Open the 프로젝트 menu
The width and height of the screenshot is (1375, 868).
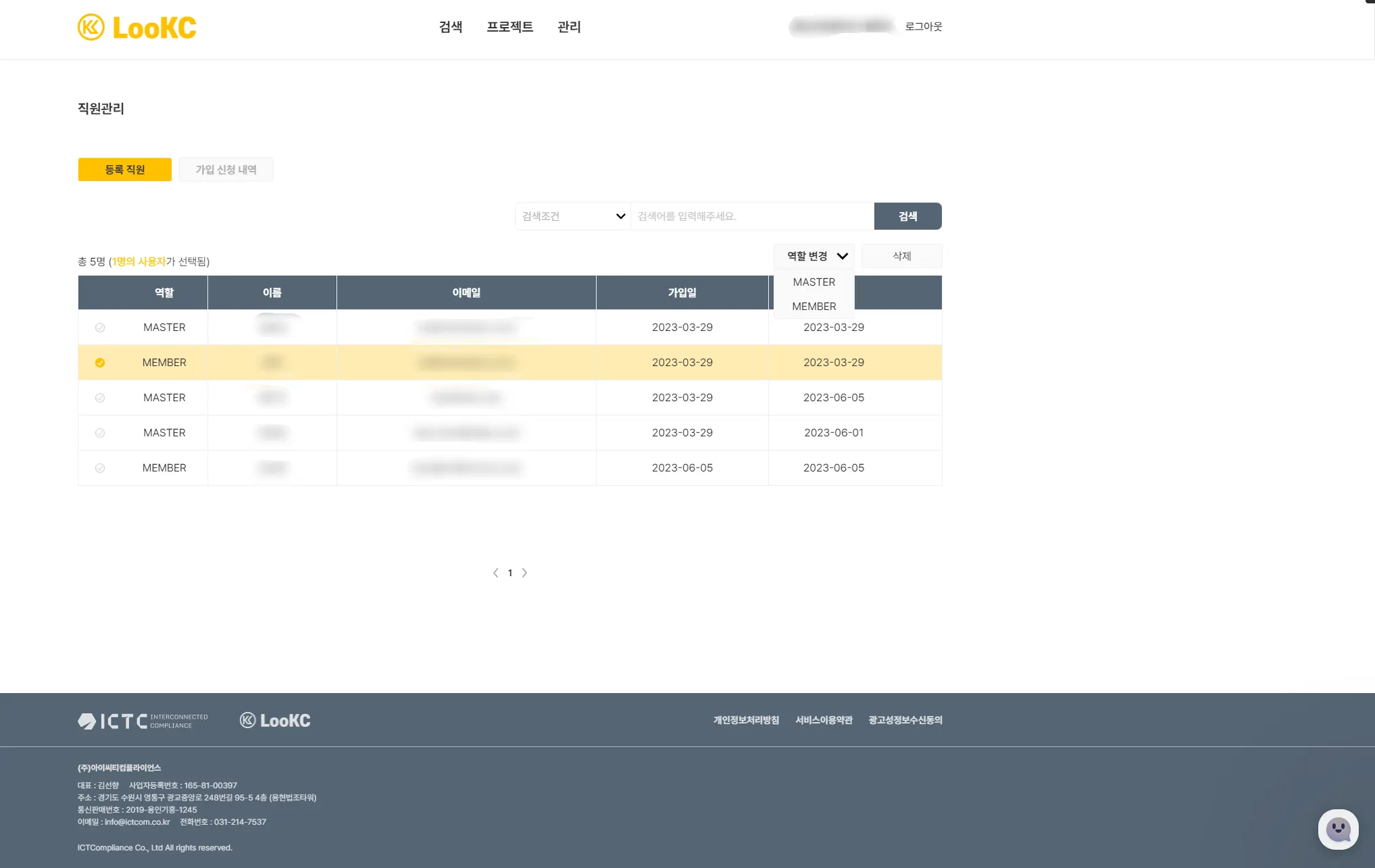pos(509,27)
